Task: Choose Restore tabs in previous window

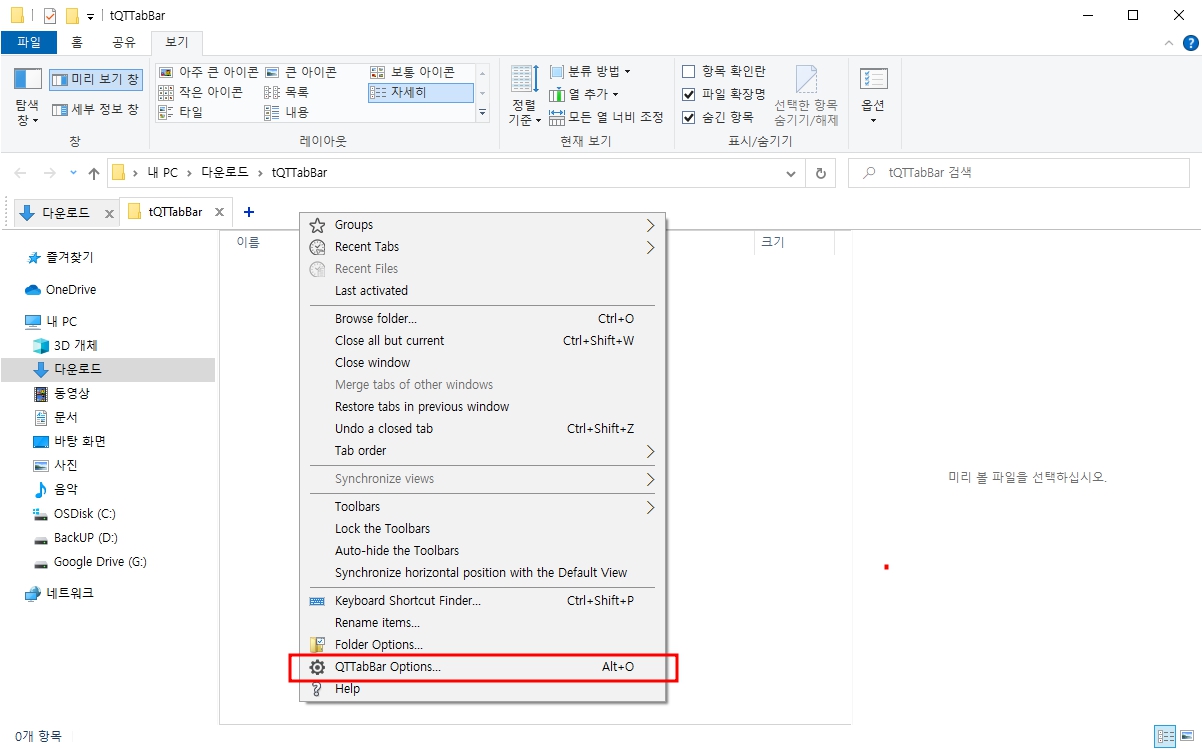Action: click(483, 407)
